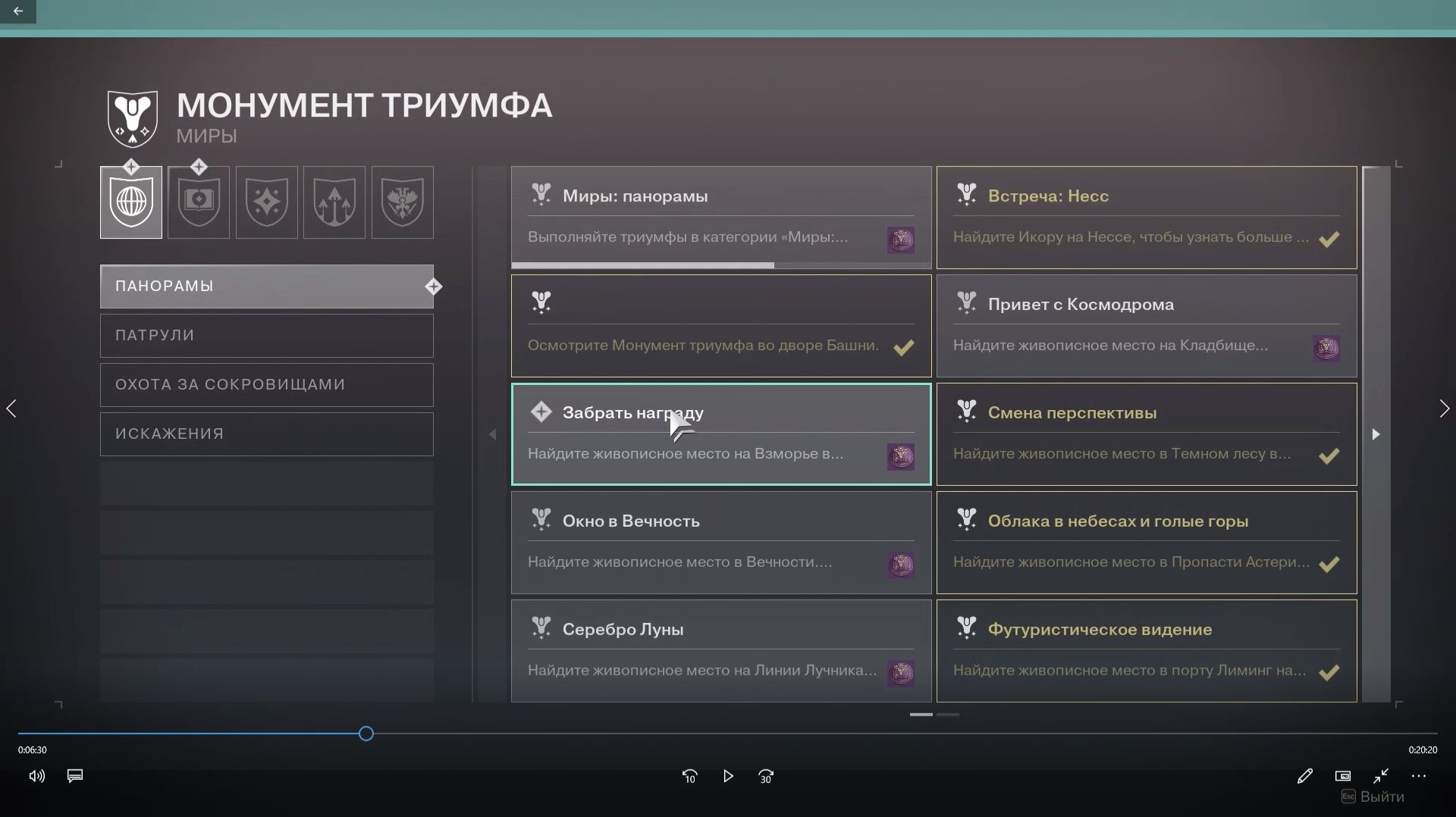This screenshot has width=1456, height=817.
Task: Click checkmark on Осмотрите Монумент триумфа card
Action: pyautogui.click(x=903, y=348)
